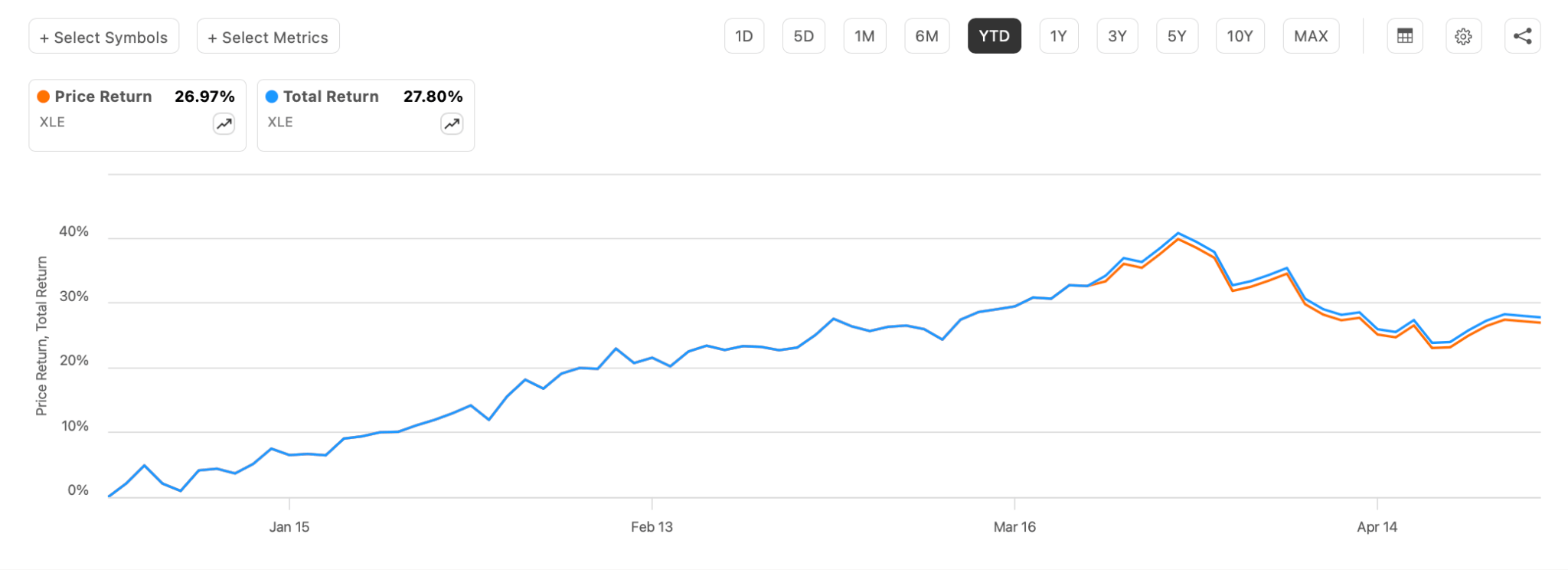Viewport: 1568px width, 570px height.
Task: Click the blue Total Return dot
Action: click(272, 97)
